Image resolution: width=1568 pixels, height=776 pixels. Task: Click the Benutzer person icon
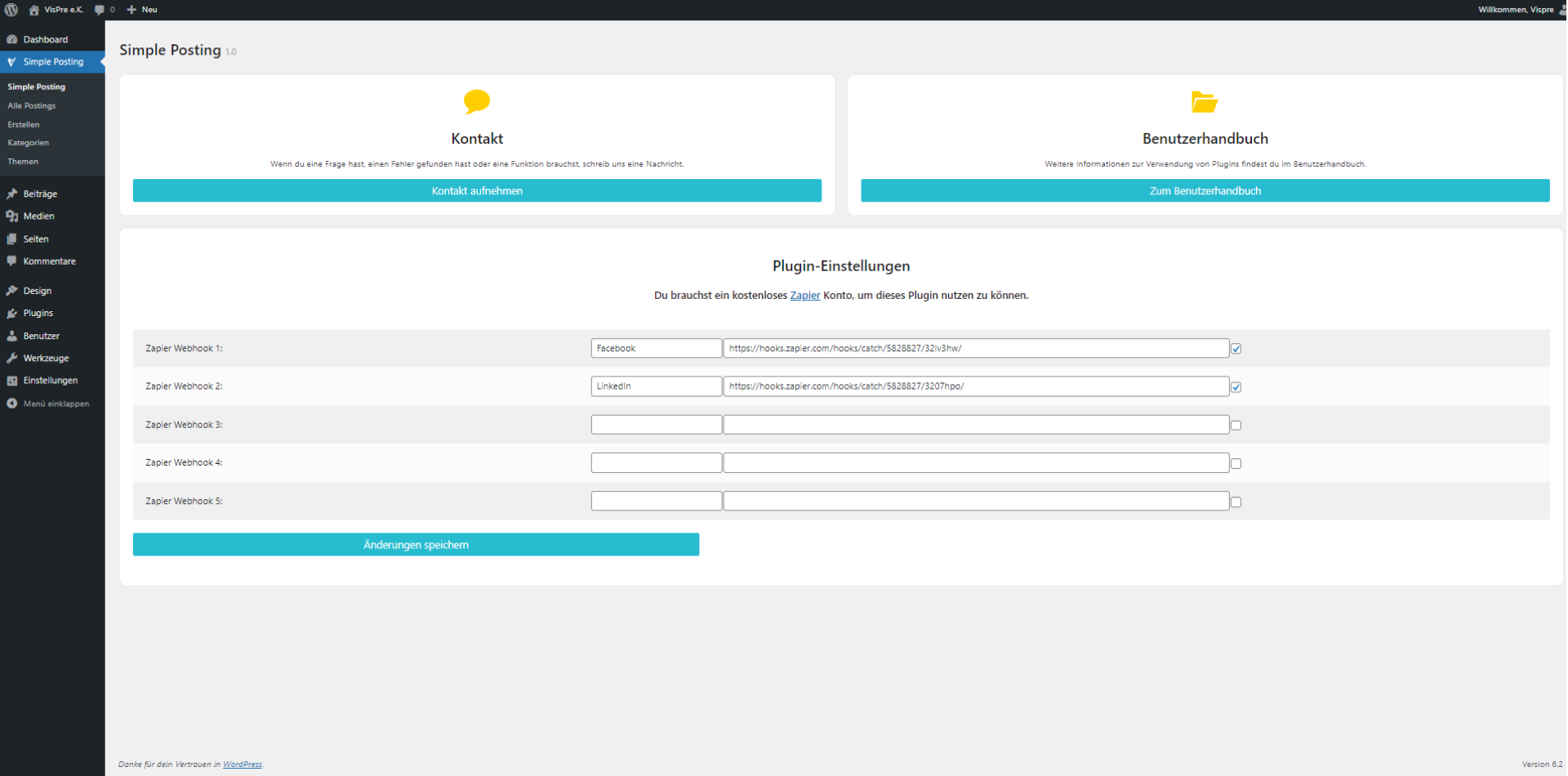[x=12, y=336]
